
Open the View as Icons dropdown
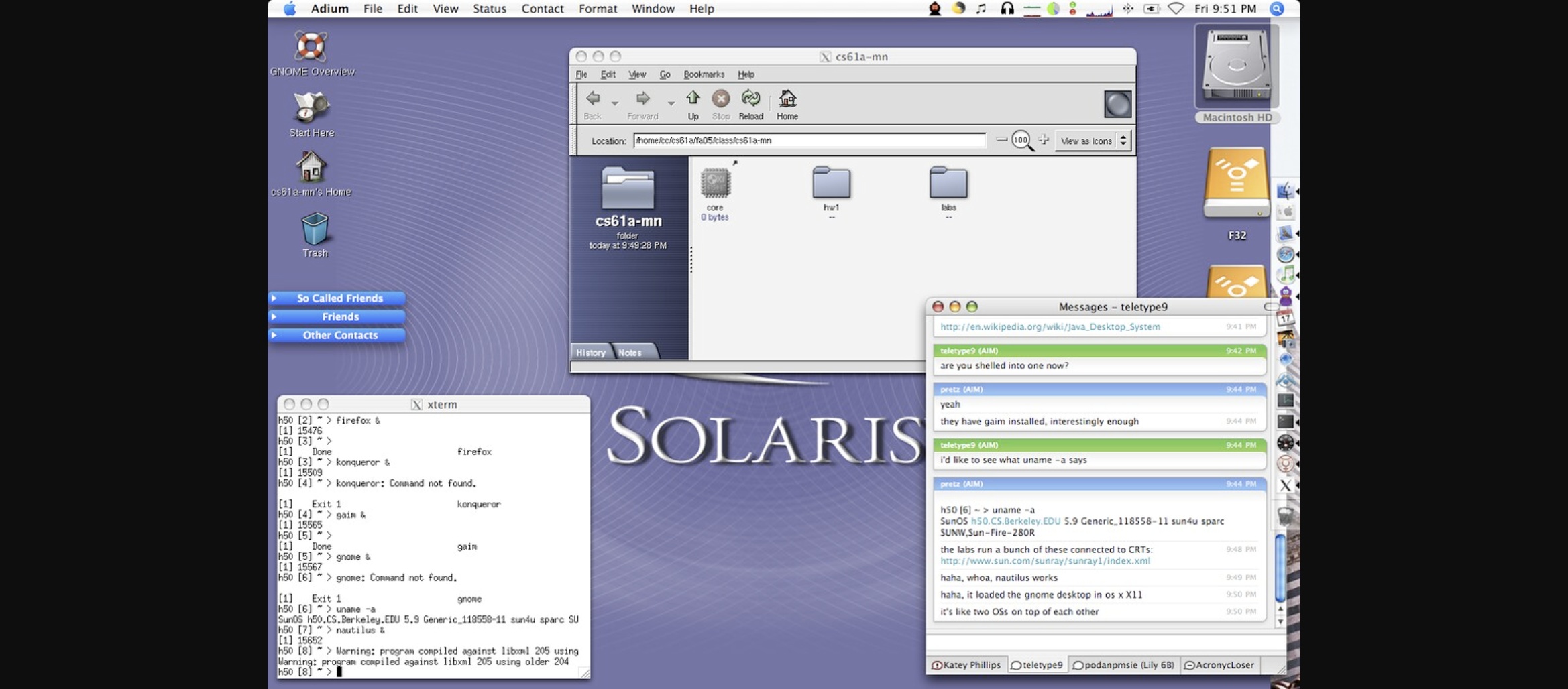(1093, 141)
